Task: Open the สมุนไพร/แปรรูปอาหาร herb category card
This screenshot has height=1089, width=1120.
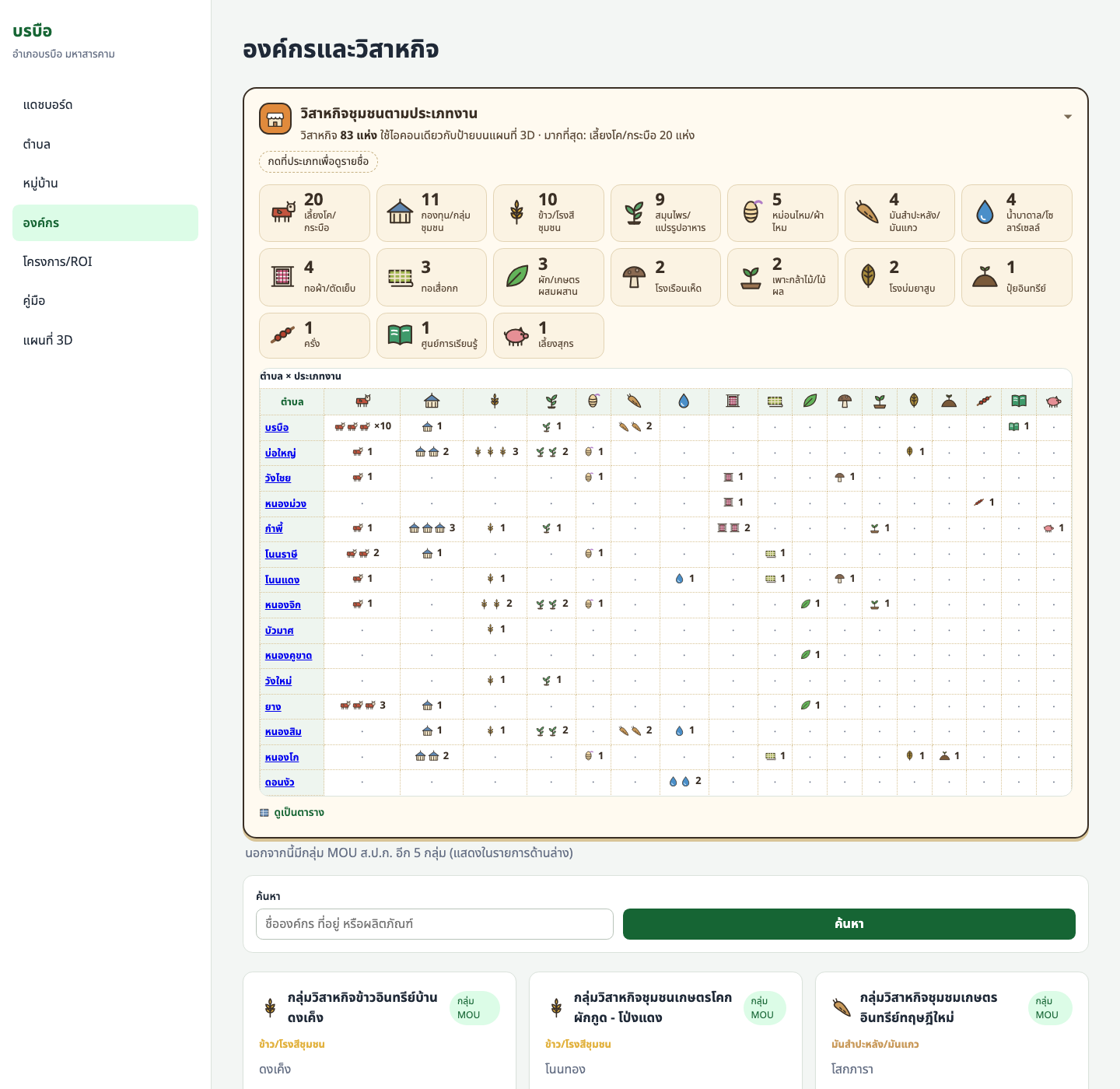Action: click(x=666, y=213)
